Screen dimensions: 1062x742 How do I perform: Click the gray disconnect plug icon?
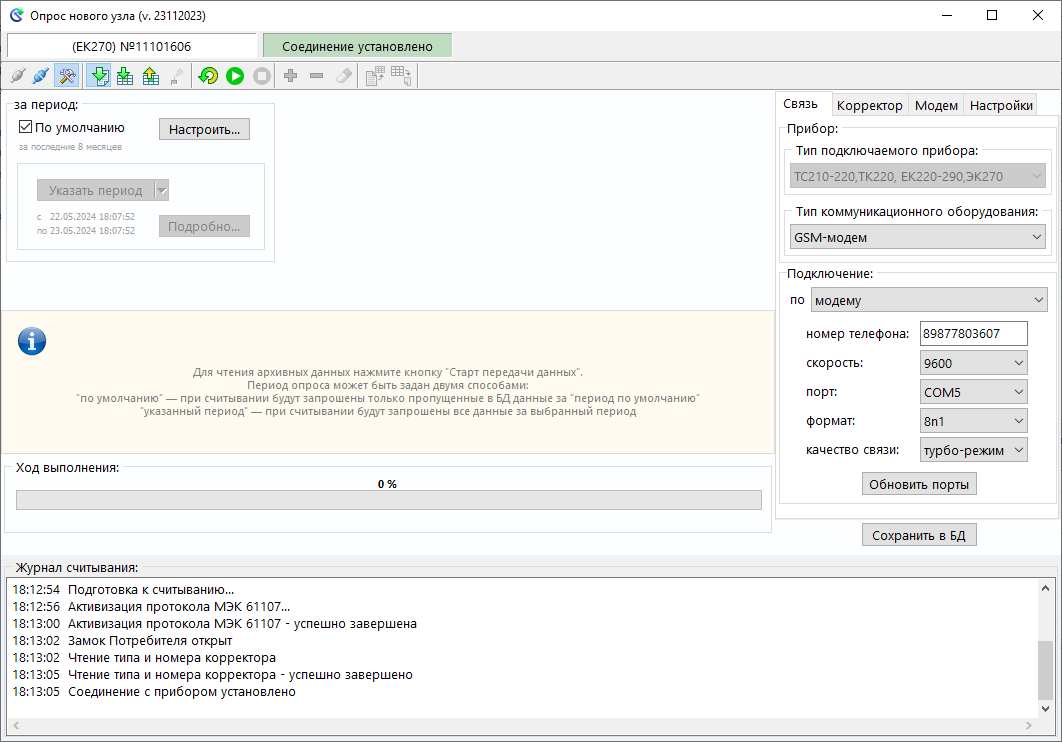pos(18,76)
